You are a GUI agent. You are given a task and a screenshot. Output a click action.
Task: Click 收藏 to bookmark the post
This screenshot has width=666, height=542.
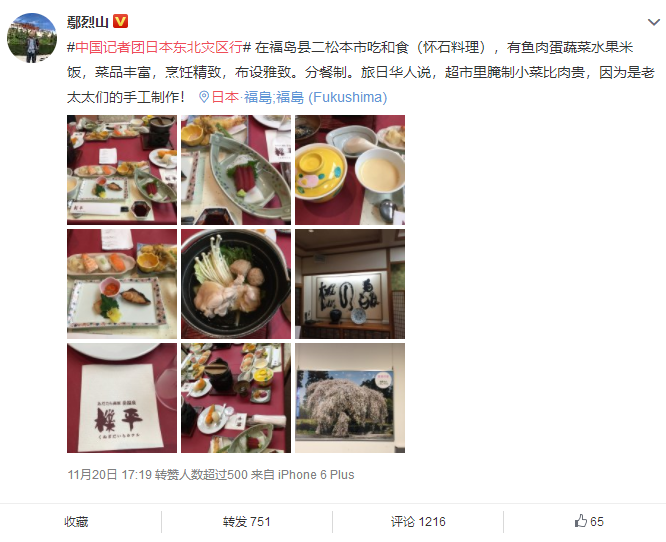point(76,521)
